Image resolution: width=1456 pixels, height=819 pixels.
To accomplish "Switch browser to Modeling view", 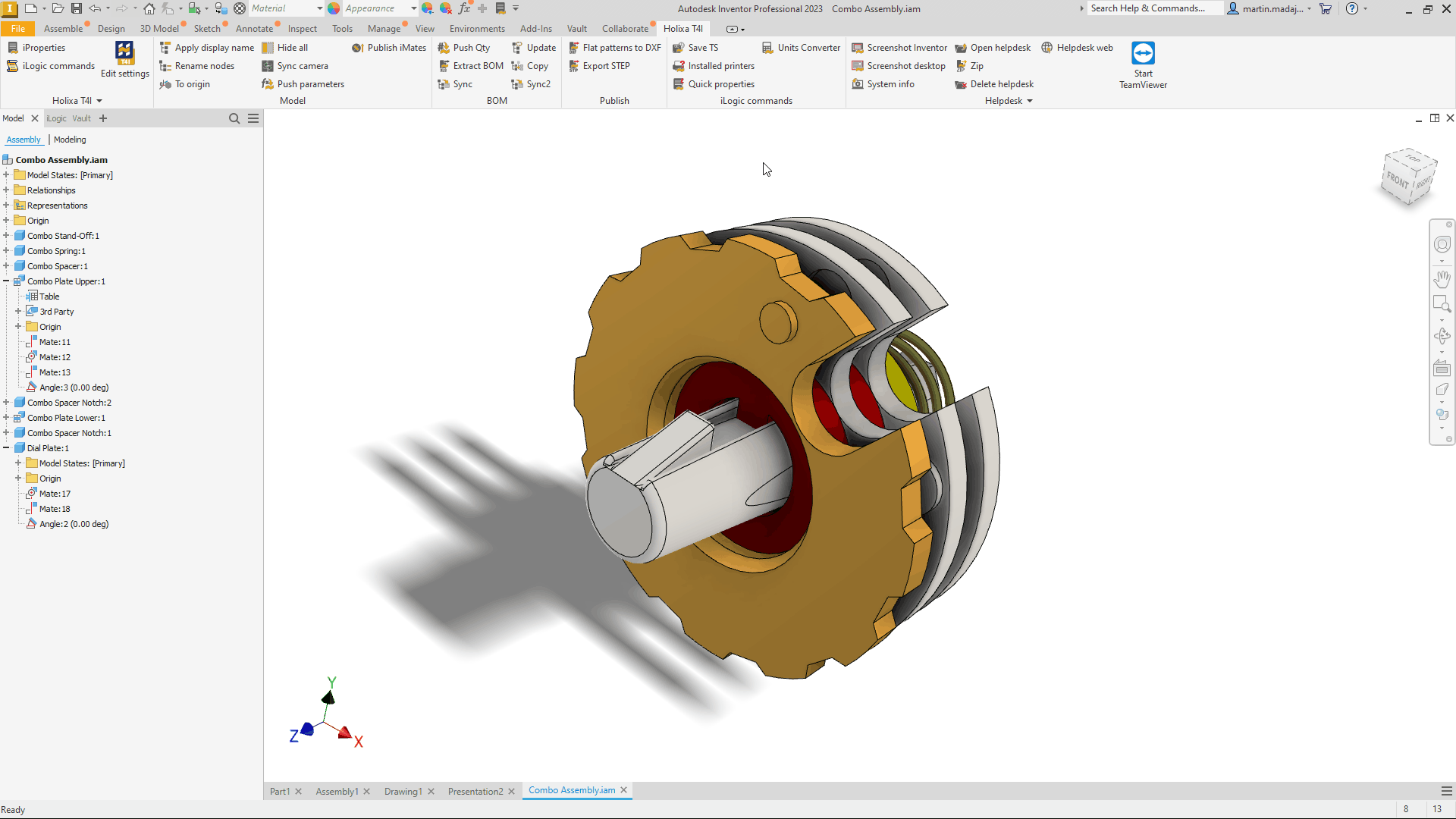I will coord(70,140).
